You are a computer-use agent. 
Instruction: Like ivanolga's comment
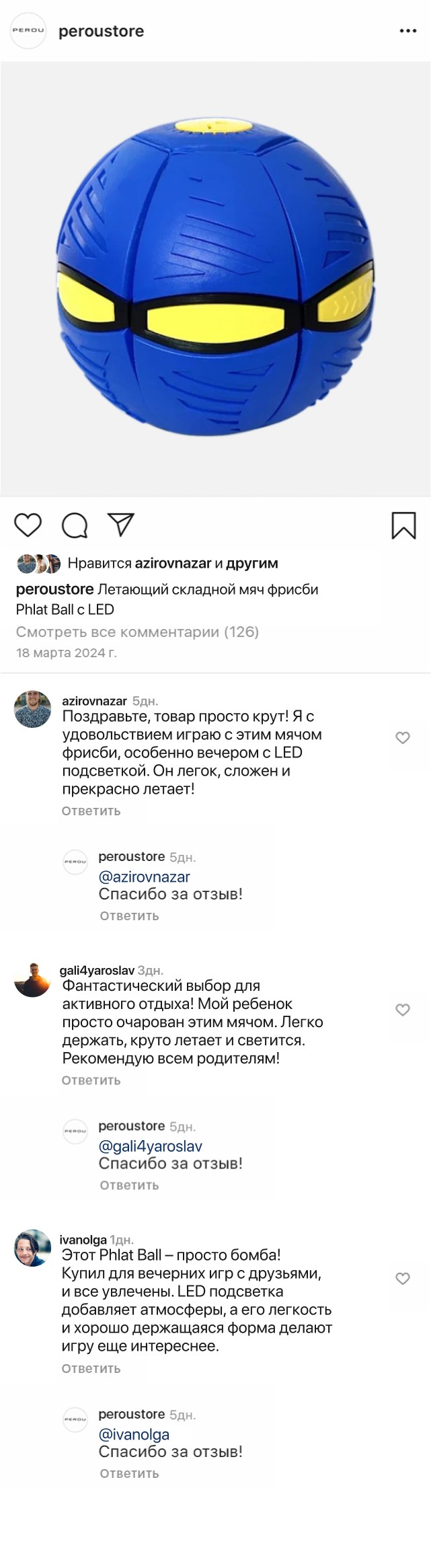(x=403, y=1279)
